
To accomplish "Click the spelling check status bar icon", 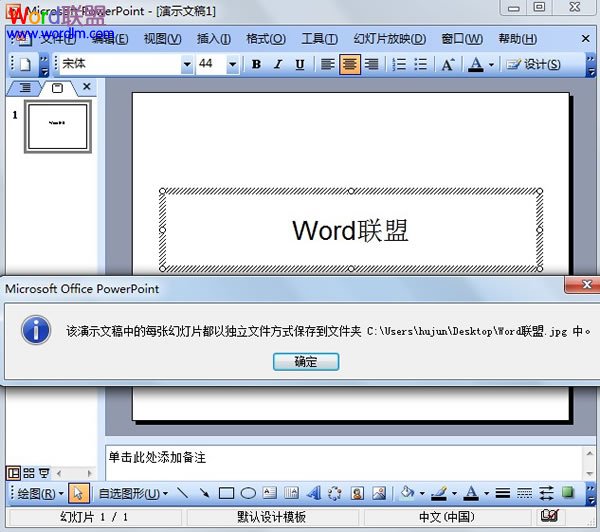I will point(549,516).
